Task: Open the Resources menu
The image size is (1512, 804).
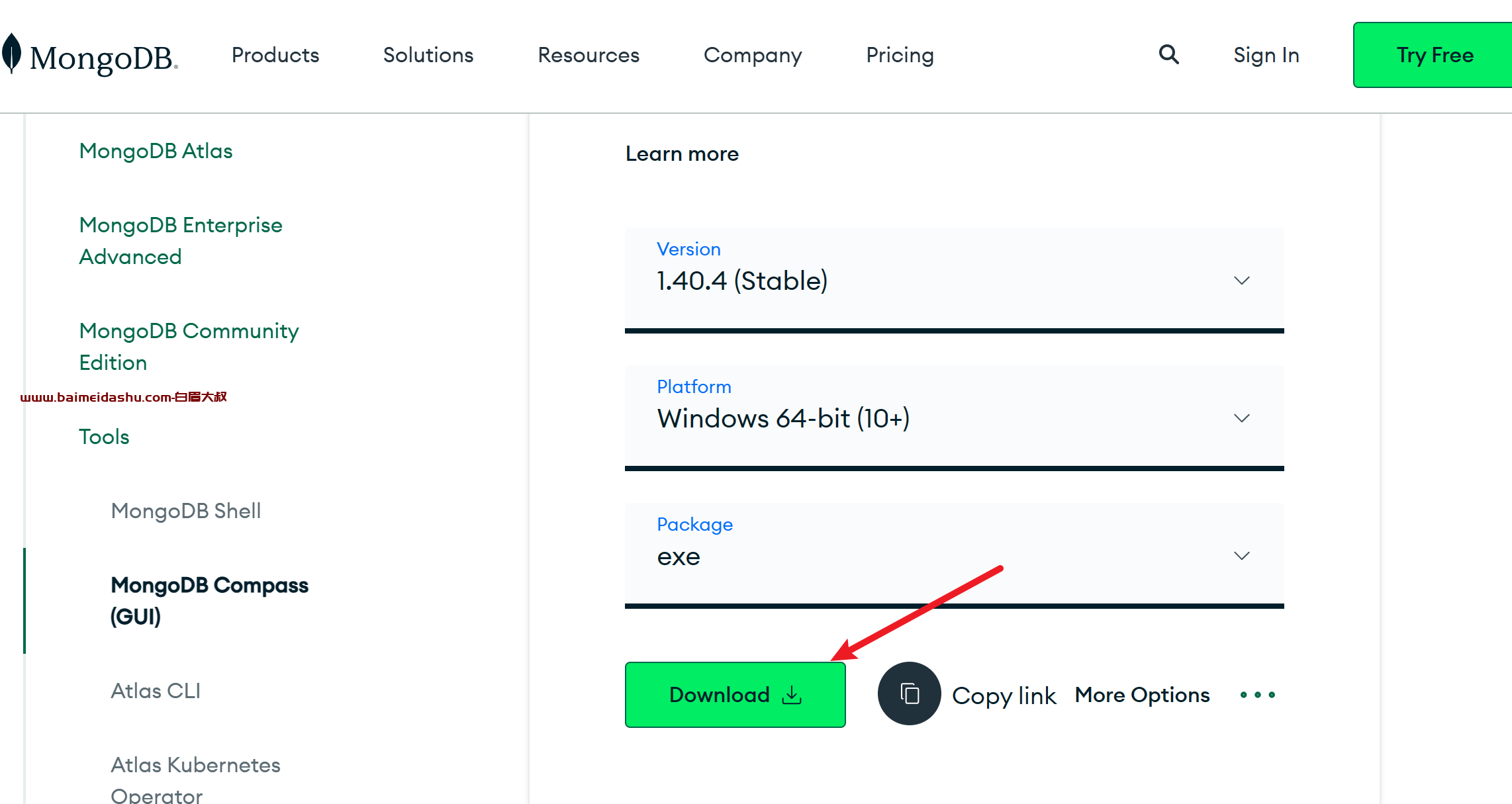Action: click(x=589, y=55)
